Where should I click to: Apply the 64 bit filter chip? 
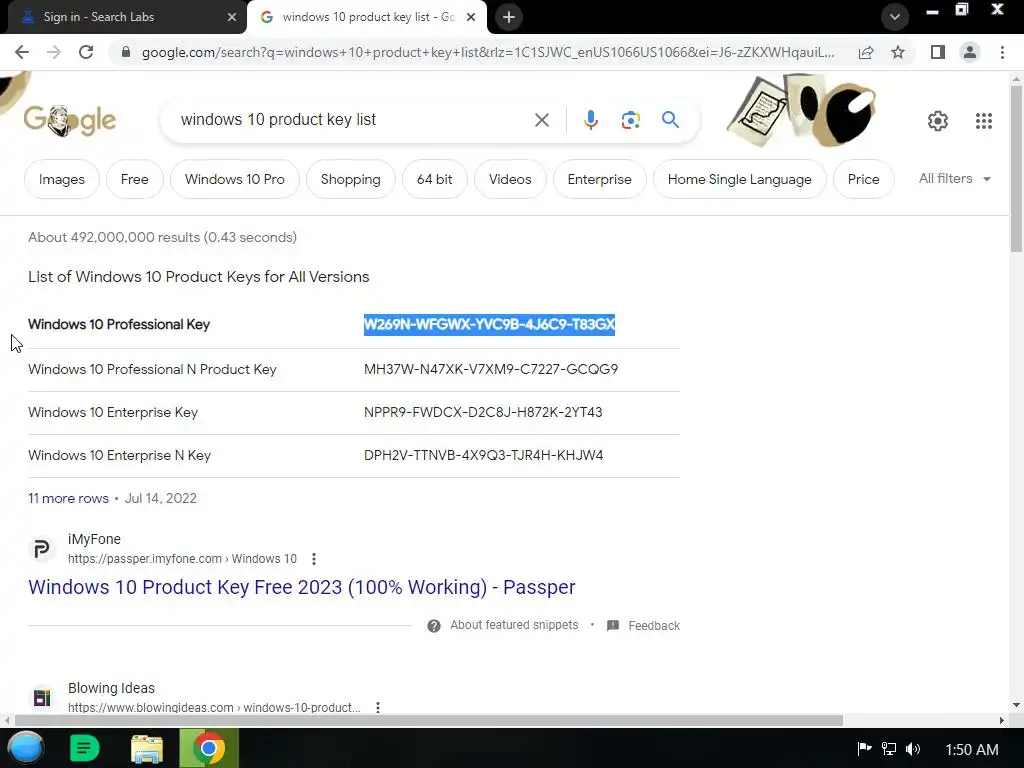click(x=434, y=179)
